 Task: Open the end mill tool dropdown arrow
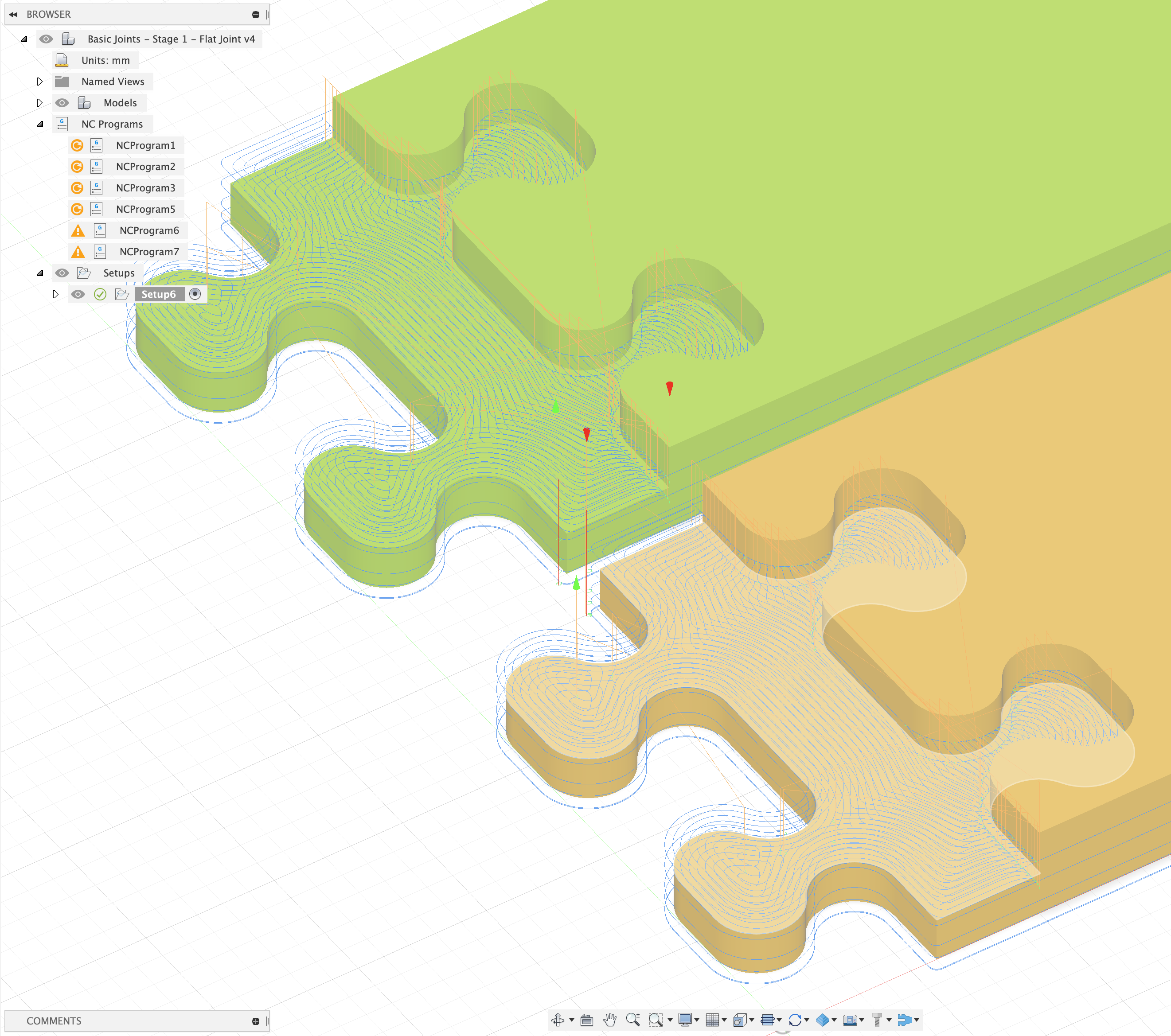(890, 1020)
